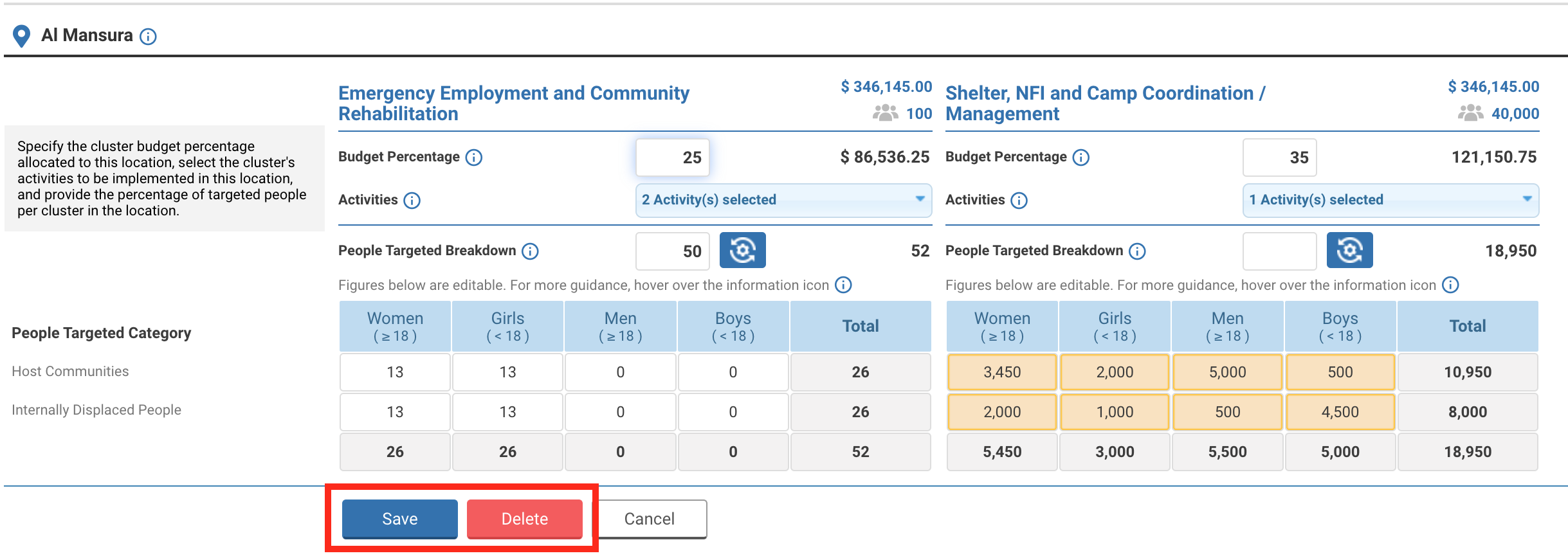This screenshot has height=558, width=1568.
Task: Click recalculate breakdown icon in Shelter section
Action: 1349,250
